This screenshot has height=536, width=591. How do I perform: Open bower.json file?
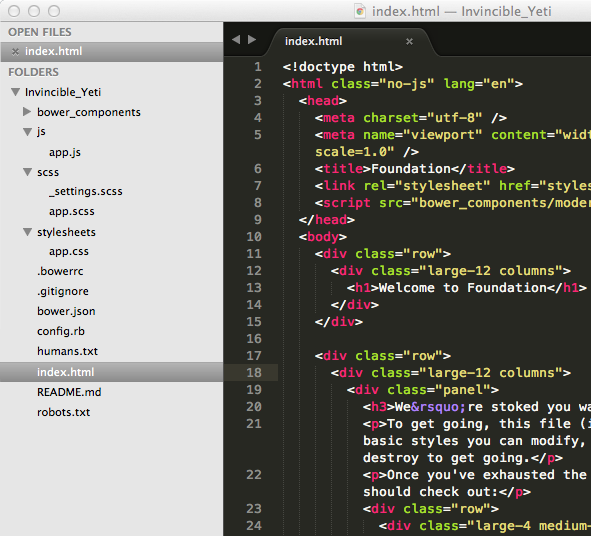(66, 311)
